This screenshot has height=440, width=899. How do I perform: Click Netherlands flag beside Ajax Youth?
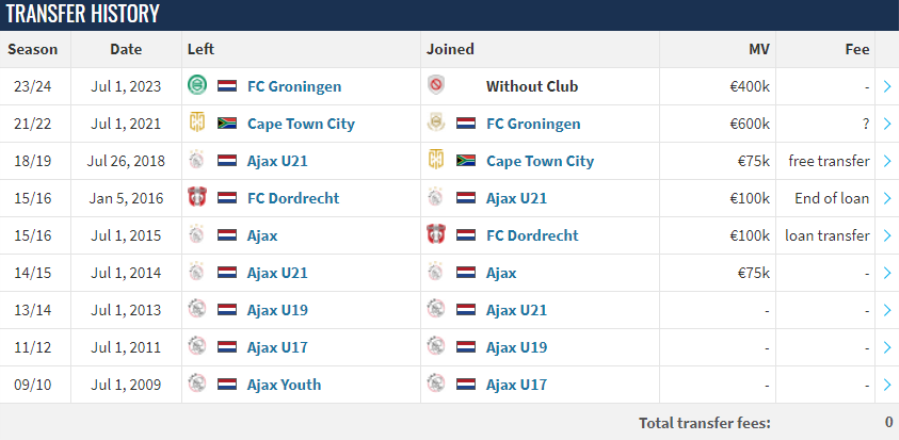pos(227,384)
